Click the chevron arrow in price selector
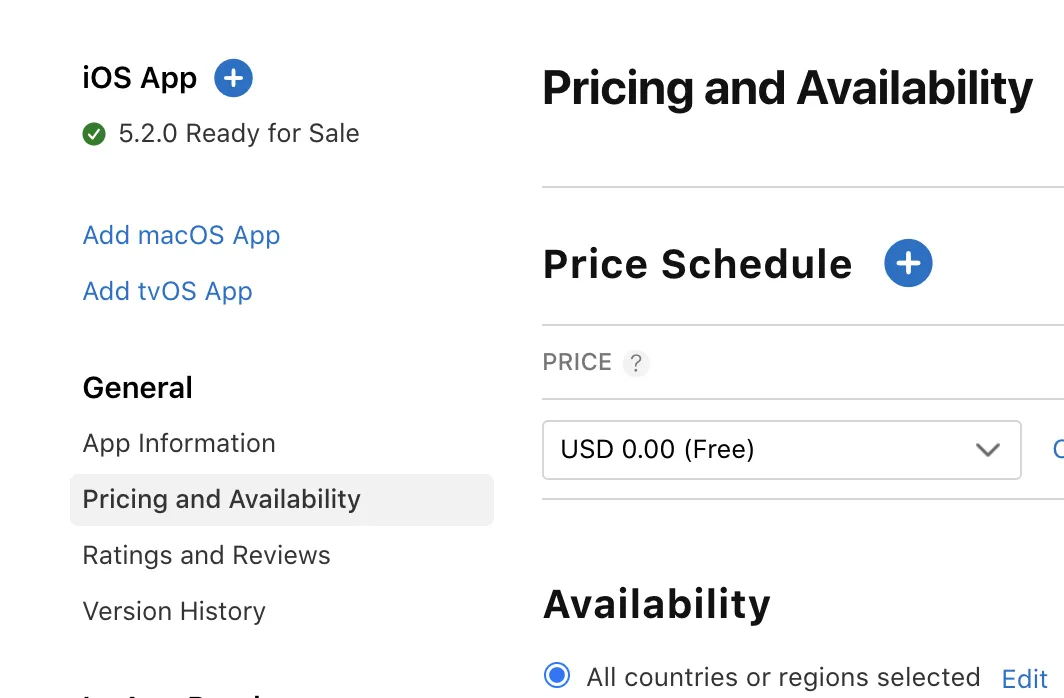The width and height of the screenshot is (1064, 698). tap(987, 450)
